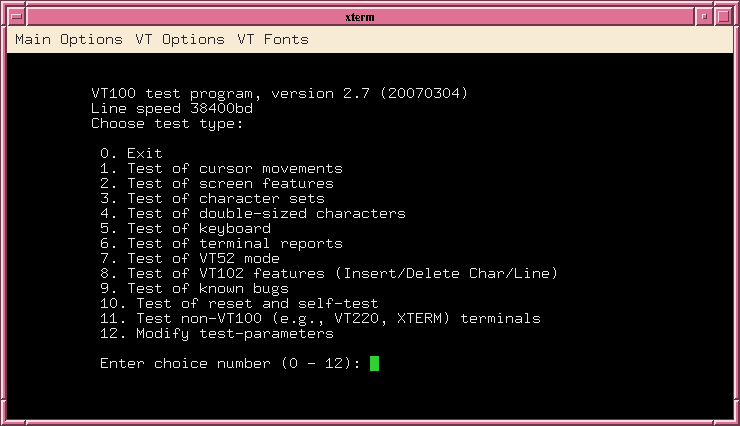The image size is (740, 426).
Task: Click 'Modify test-parameters' line
Action: coord(217,334)
